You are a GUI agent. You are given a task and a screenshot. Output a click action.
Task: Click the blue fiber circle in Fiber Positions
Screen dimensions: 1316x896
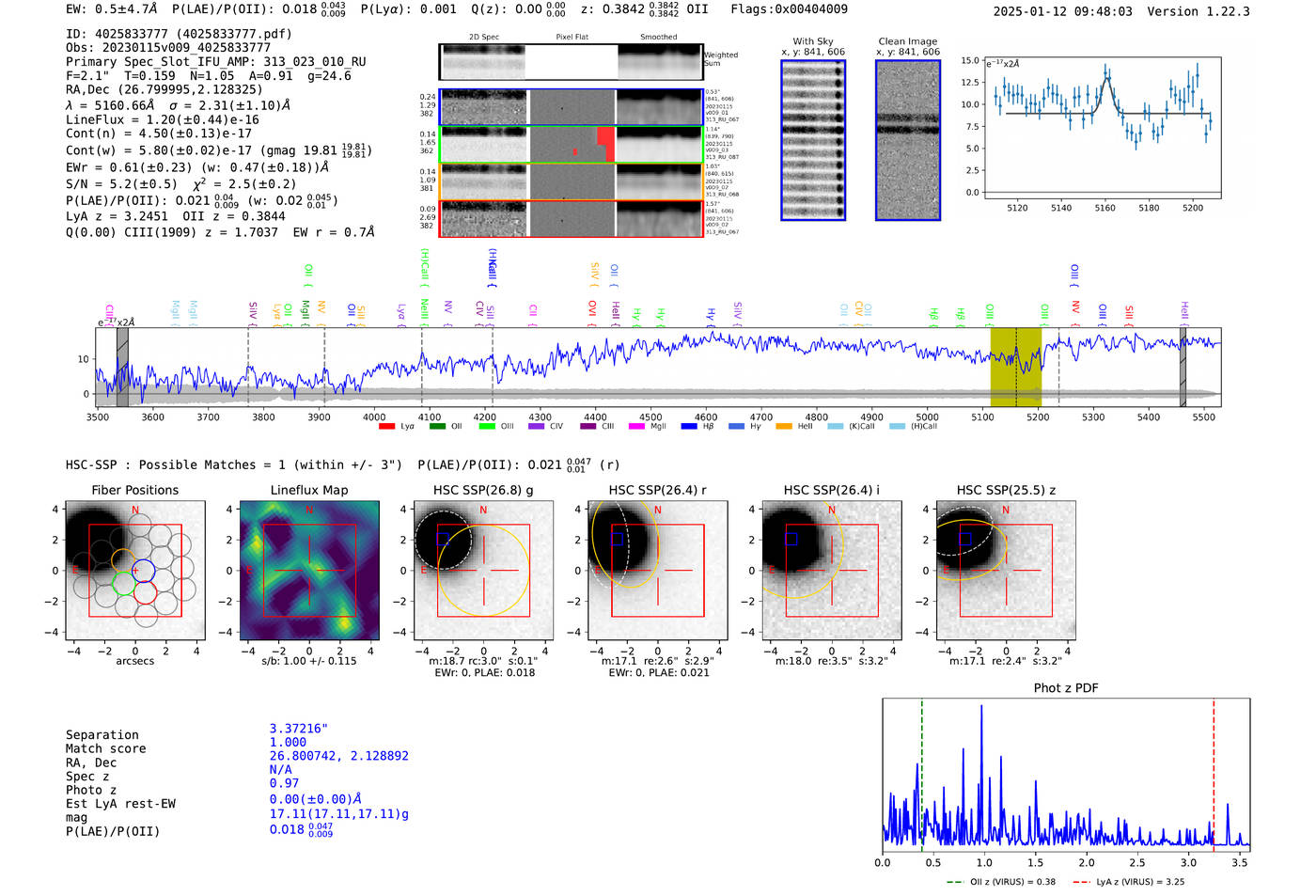point(143,570)
